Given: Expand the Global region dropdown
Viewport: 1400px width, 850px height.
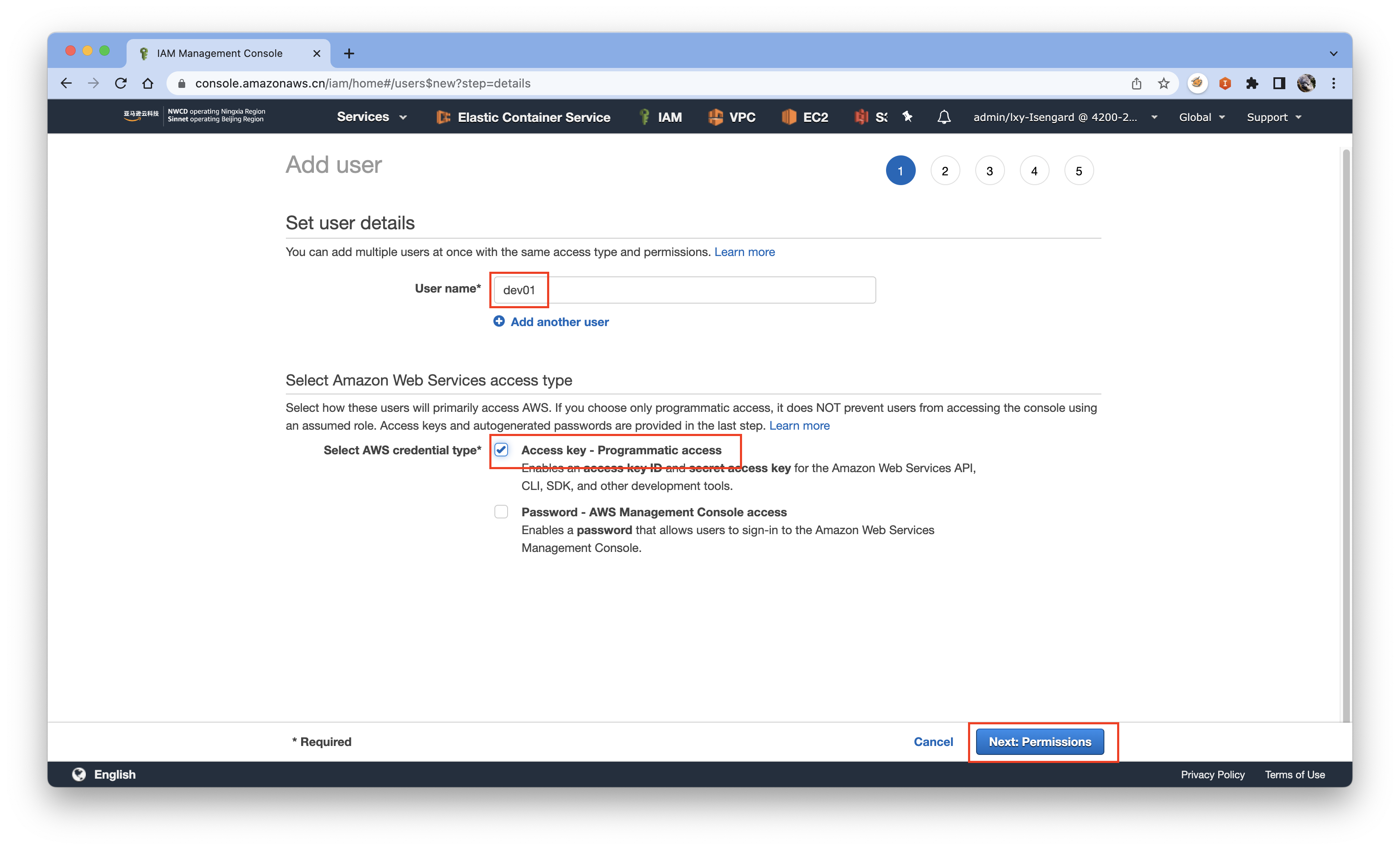Looking at the screenshot, I should click(x=1202, y=117).
